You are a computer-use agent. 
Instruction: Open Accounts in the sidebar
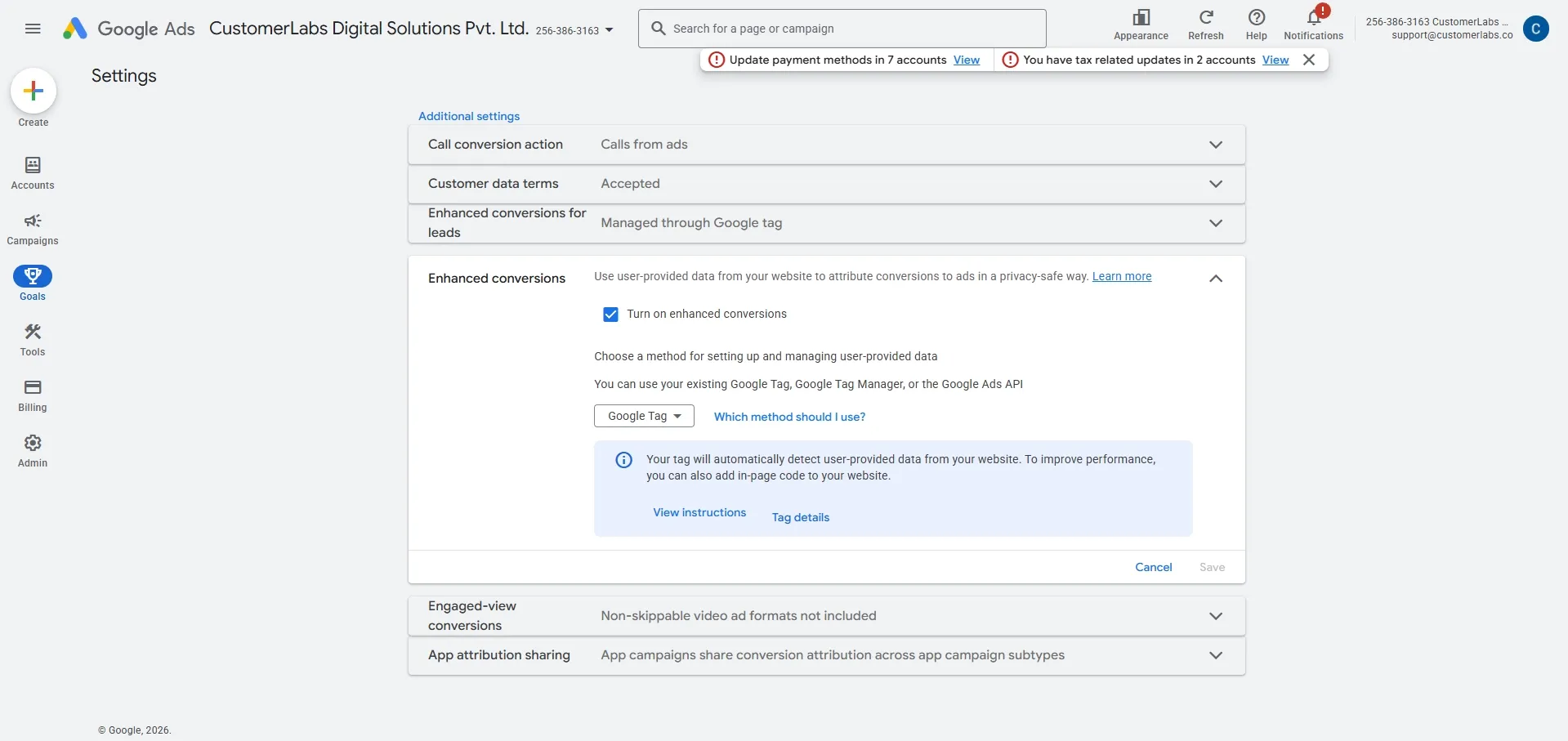click(33, 173)
